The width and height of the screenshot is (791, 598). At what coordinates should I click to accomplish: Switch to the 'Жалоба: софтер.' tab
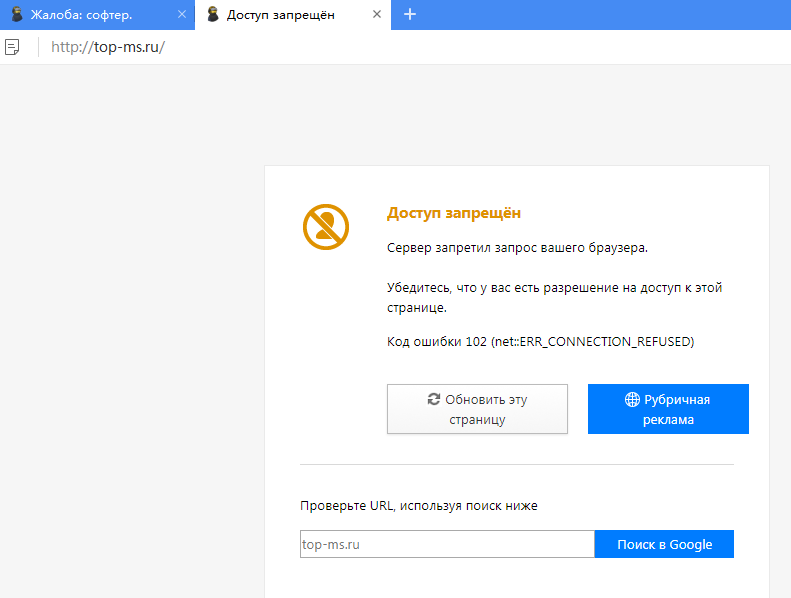click(x=97, y=15)
